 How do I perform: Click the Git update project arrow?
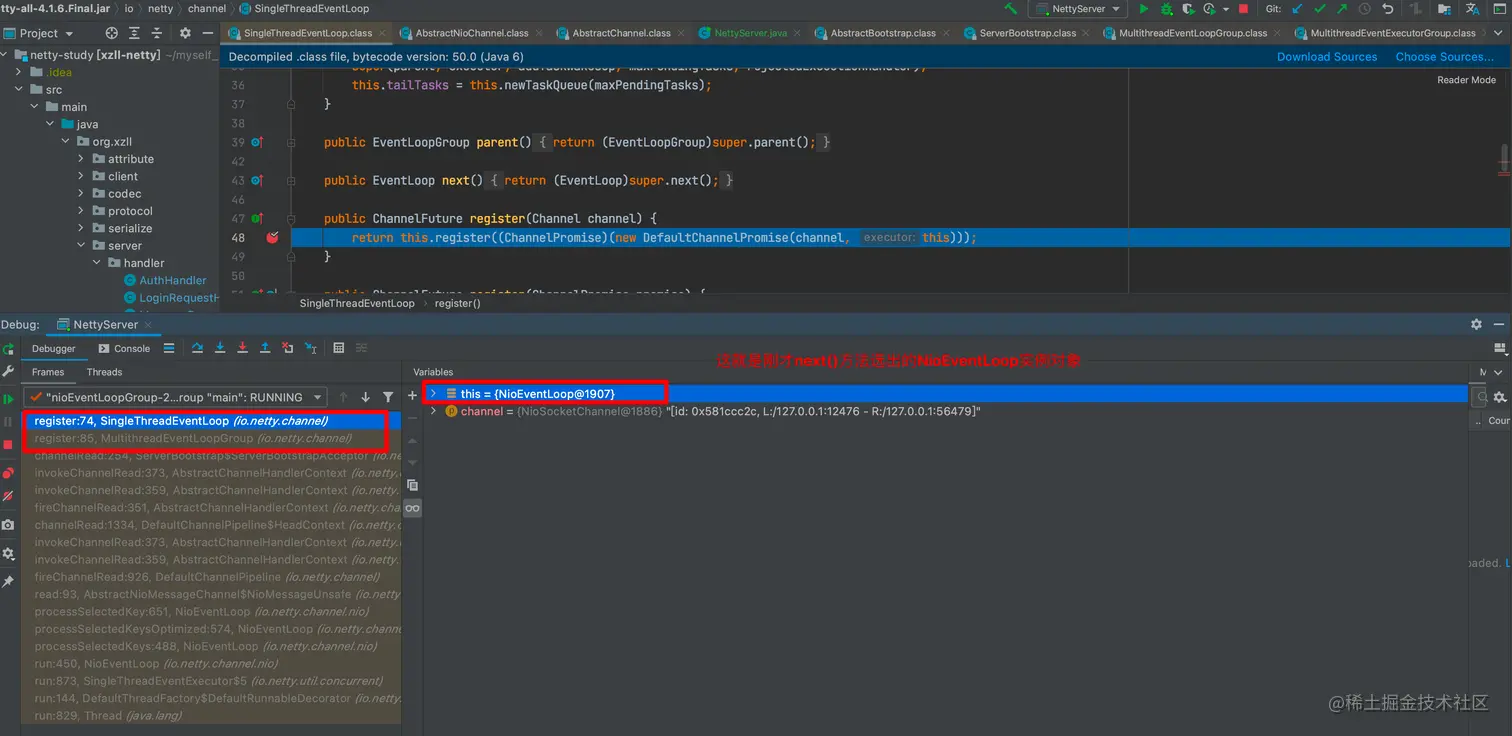click(1298, 9)
